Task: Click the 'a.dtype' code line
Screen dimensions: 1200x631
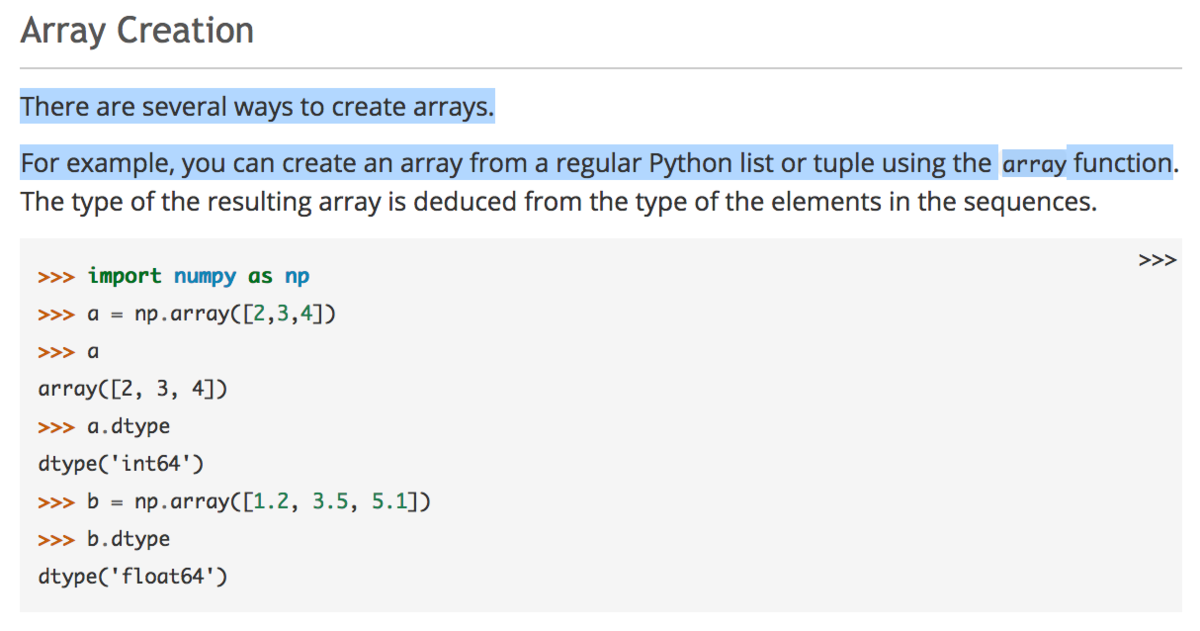Action: pos(129,426)
